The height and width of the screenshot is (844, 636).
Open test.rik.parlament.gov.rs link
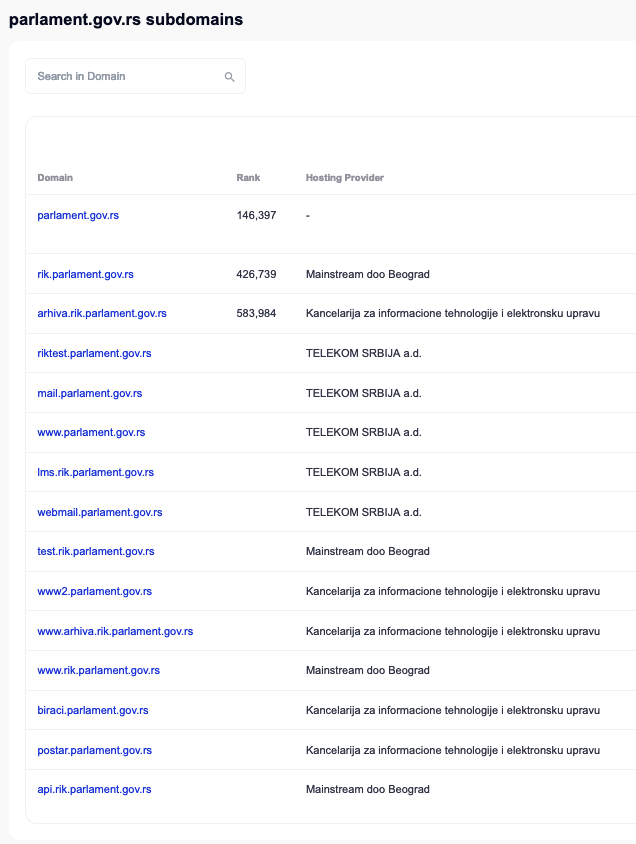pos(96,551)
